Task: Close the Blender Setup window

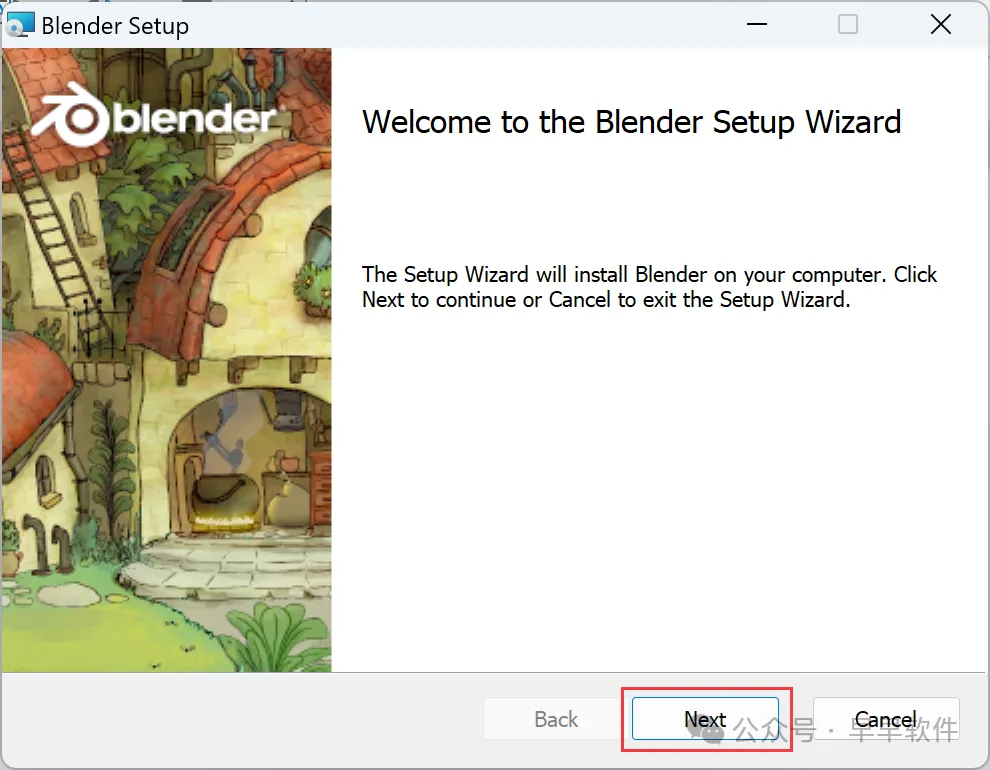Action: (x=941, y=25)
